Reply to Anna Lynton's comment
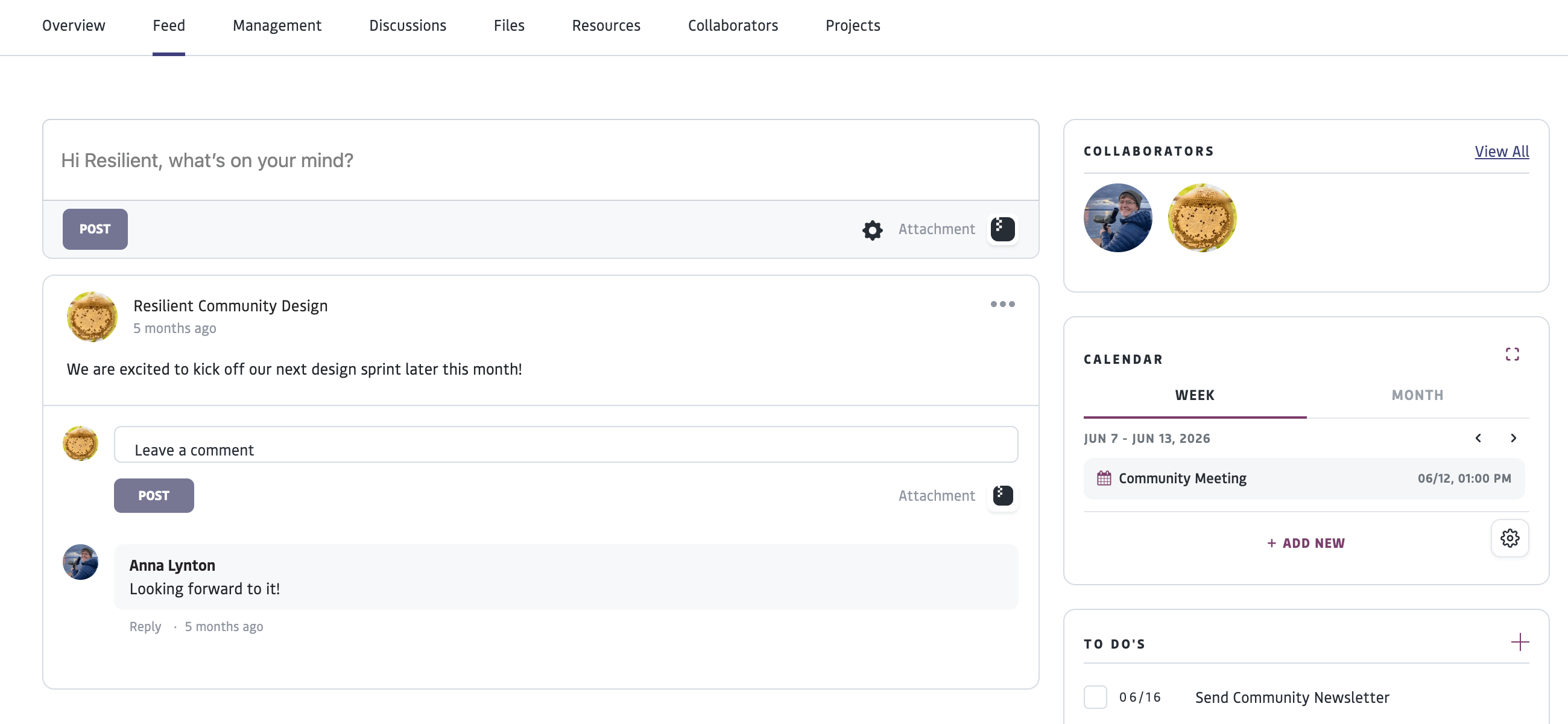The height and width of the screenshot is (724, 1568). [x=145, y=626]
